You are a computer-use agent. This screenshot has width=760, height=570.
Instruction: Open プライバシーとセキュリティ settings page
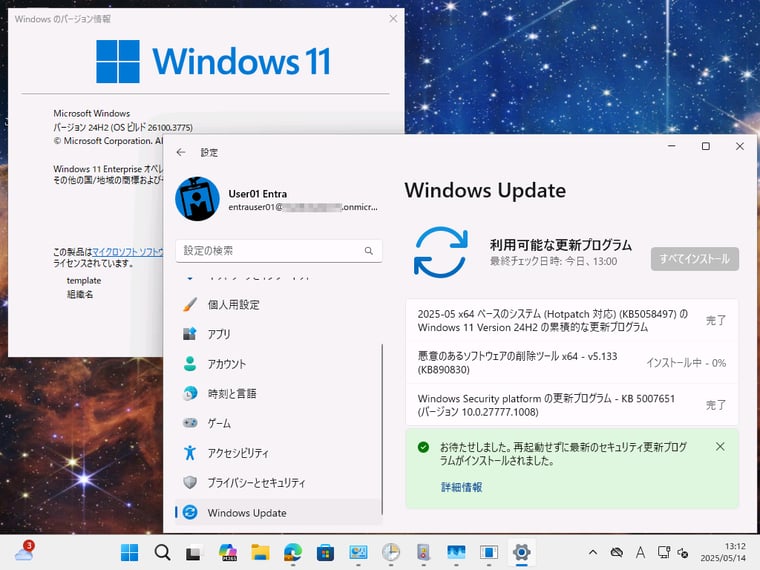click(x=279, y=483)
